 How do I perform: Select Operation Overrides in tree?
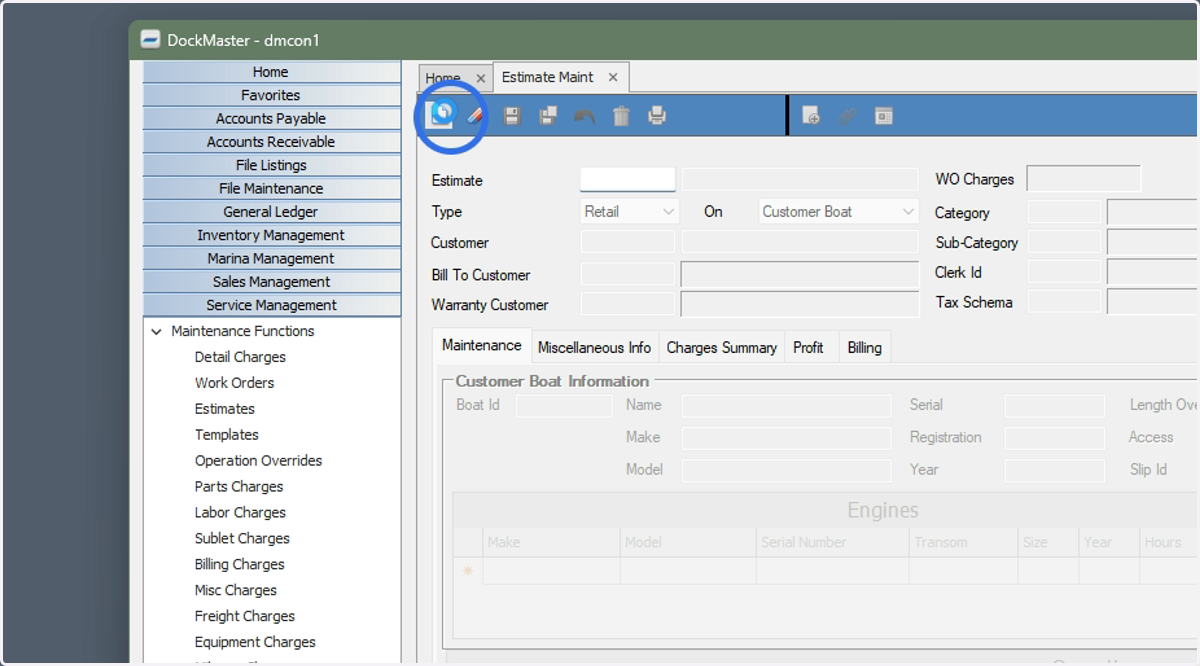point(258,461)
